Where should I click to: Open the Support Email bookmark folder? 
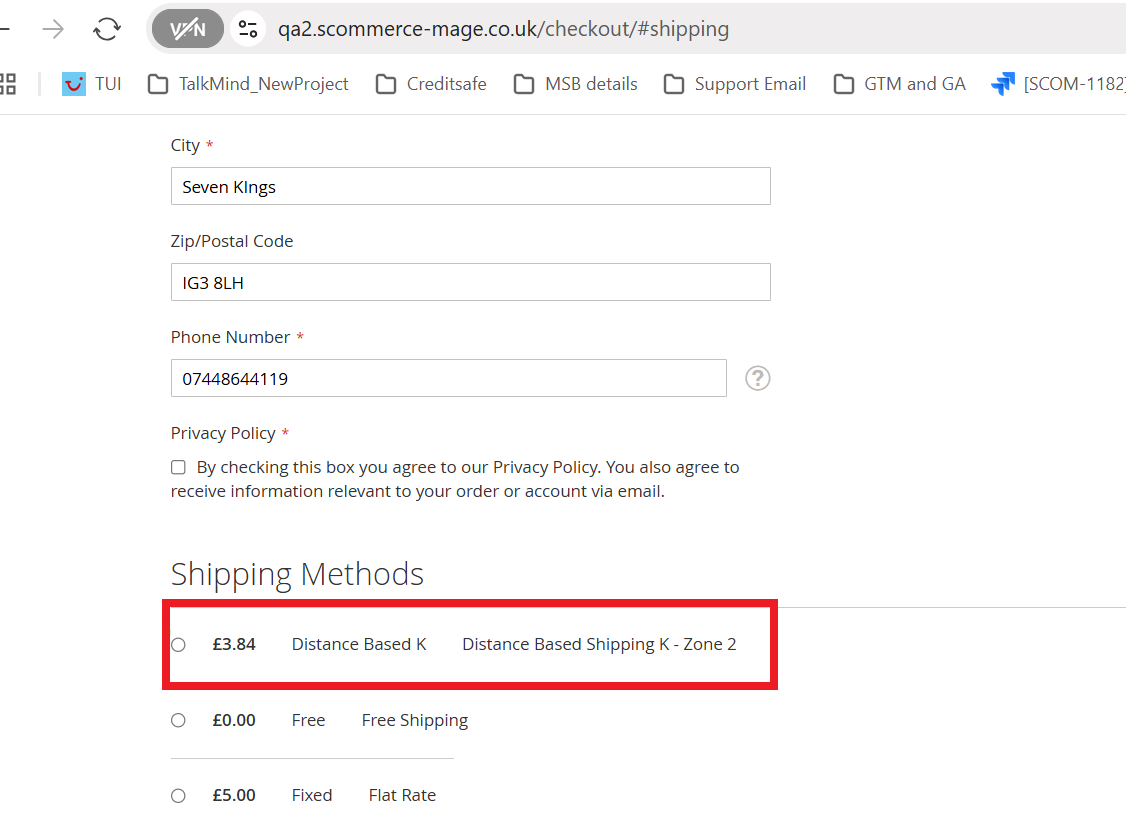pos(735,84)
